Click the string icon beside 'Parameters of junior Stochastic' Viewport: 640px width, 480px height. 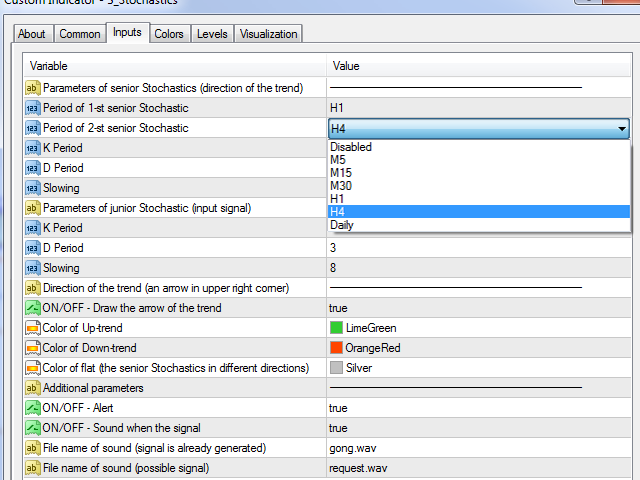33,208
